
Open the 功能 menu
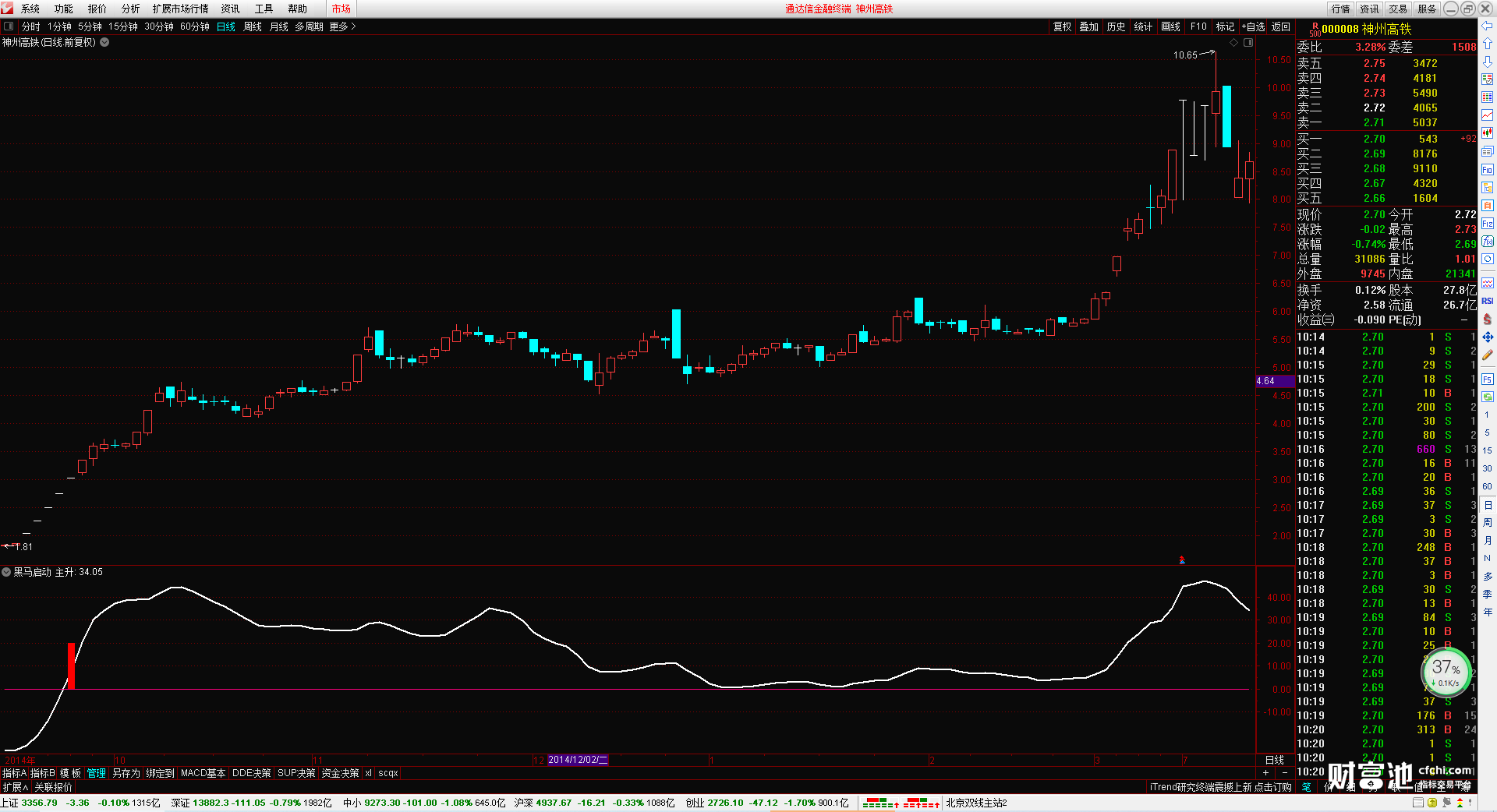(x=64, y=9)
